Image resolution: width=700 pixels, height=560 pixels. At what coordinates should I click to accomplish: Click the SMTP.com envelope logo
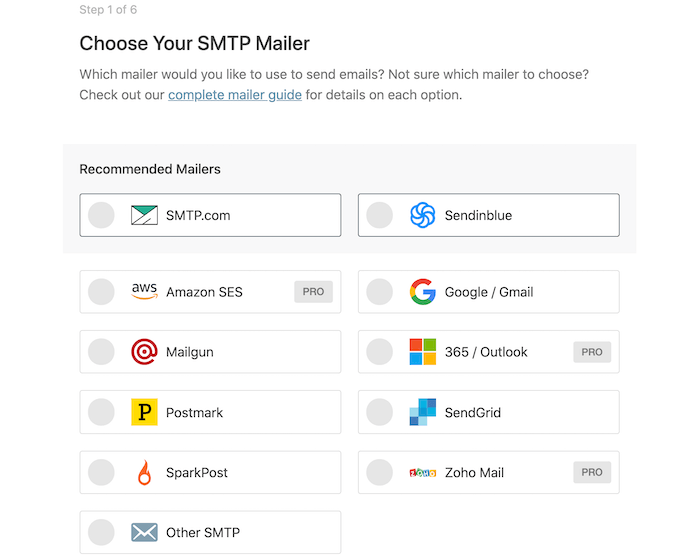coord(144,215)
